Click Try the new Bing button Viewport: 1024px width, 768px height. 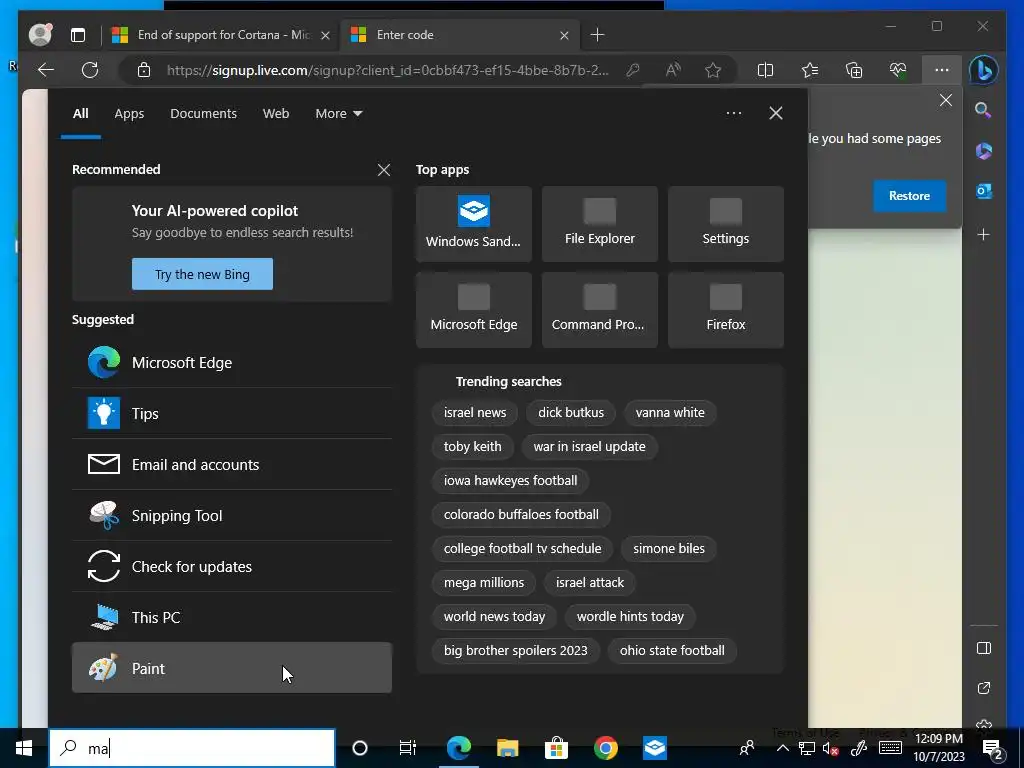202,274
